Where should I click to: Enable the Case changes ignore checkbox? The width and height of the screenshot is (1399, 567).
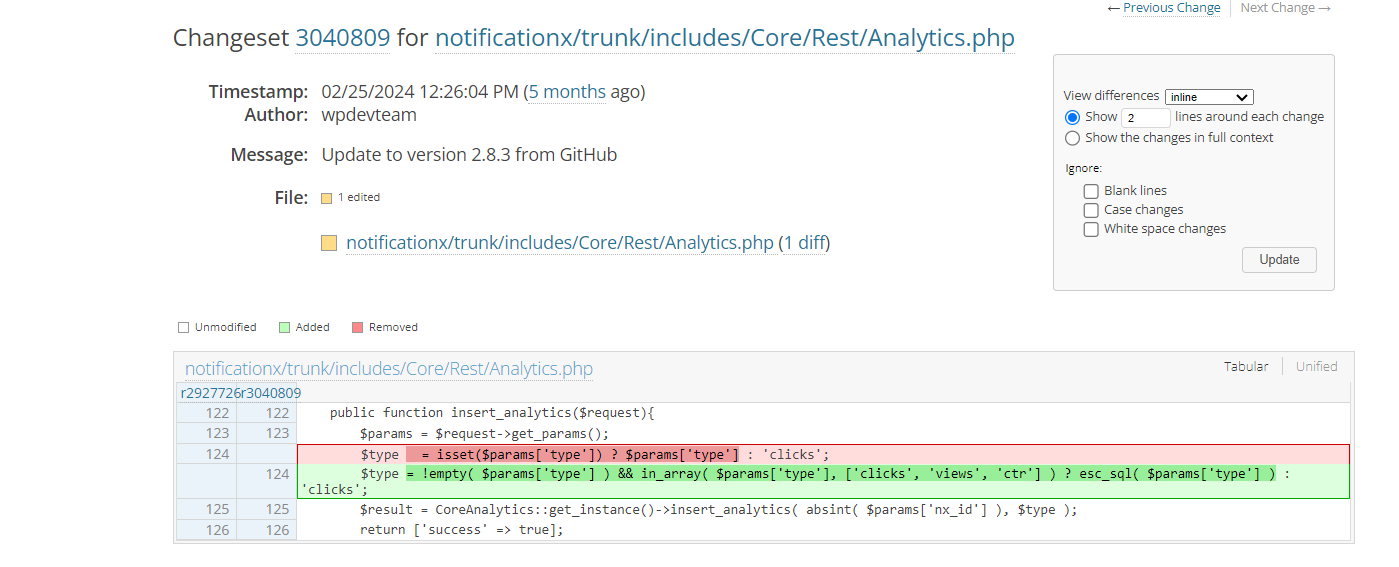pyautogui.click(x=1091, y=210)
